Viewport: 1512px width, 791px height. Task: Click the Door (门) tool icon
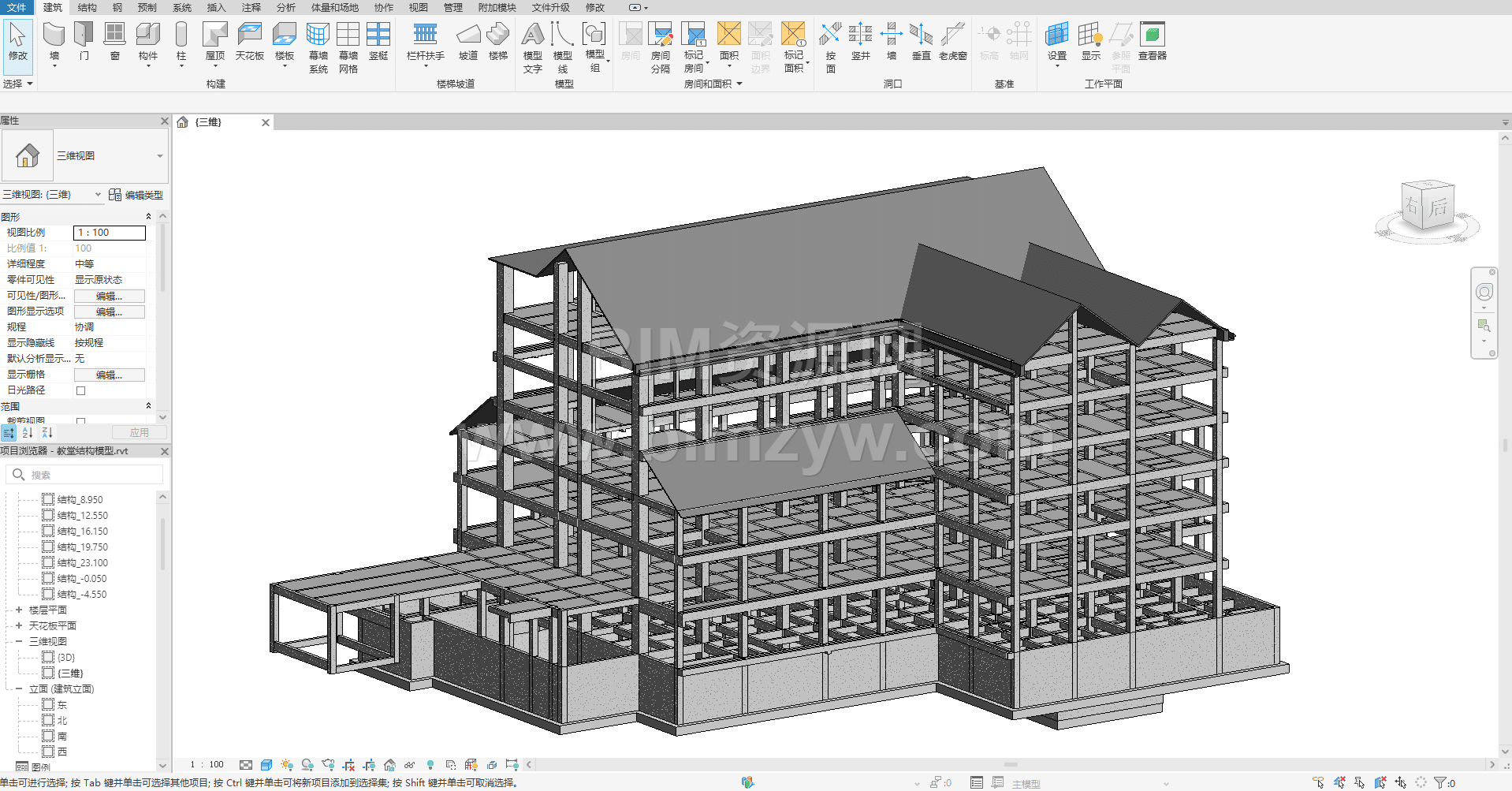click(84, 35)
